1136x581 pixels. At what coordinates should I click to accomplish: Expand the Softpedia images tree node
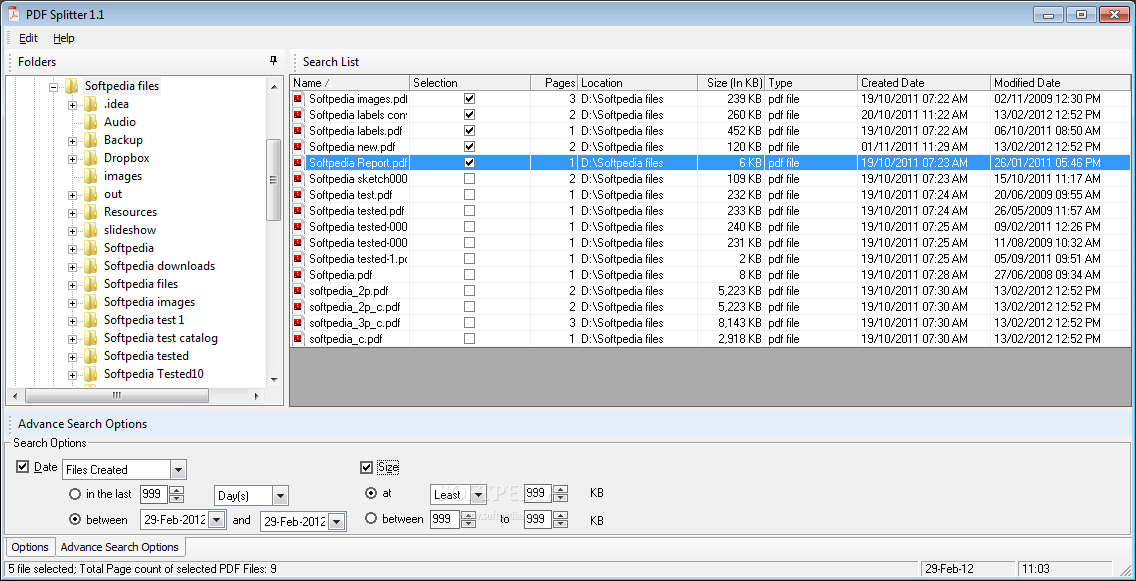coord(72,303)
